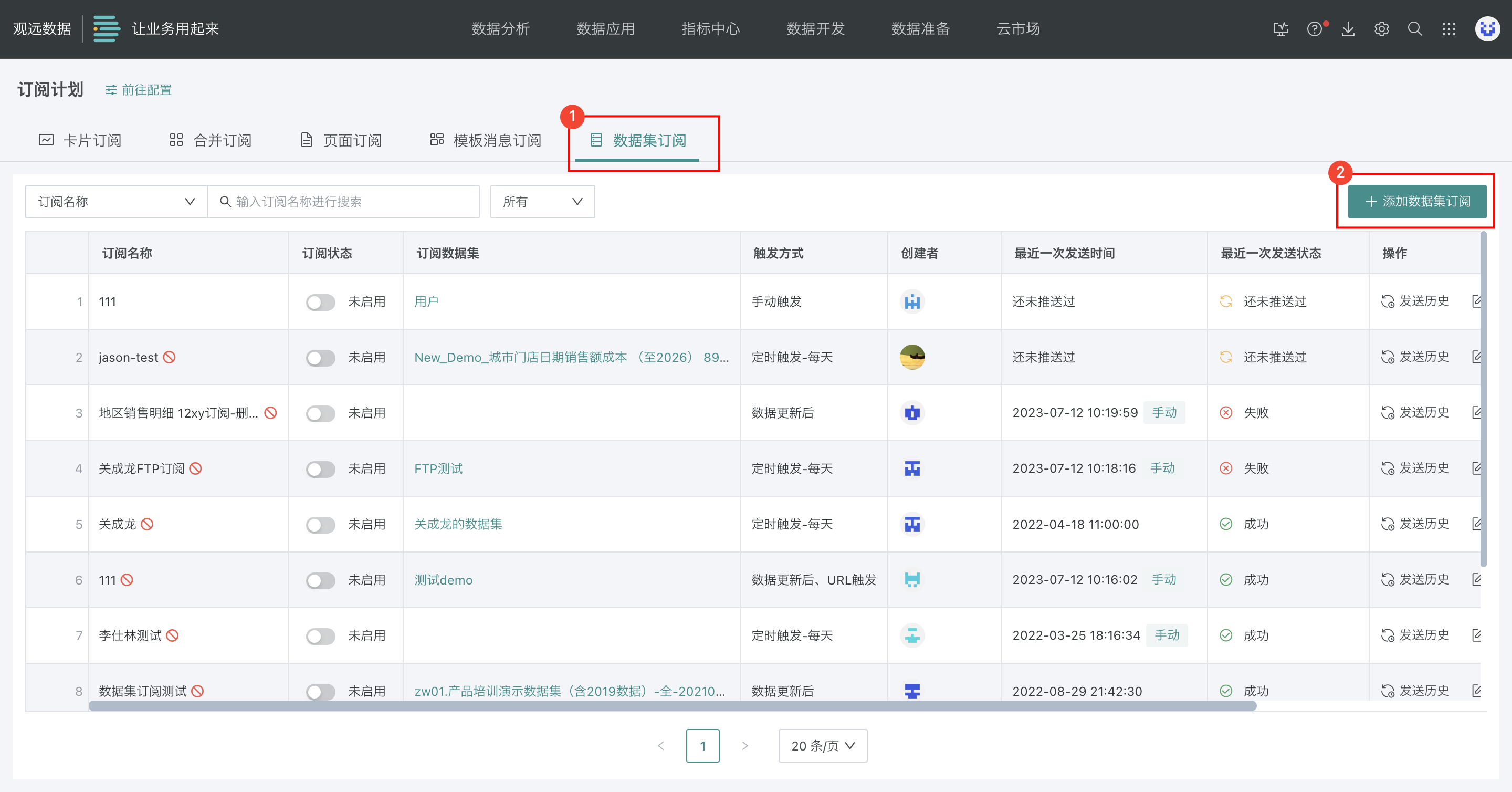This screenshot has width=1512, height=792.
Task: Open the FTP测试 dataset link
Action: click(438, 468)
